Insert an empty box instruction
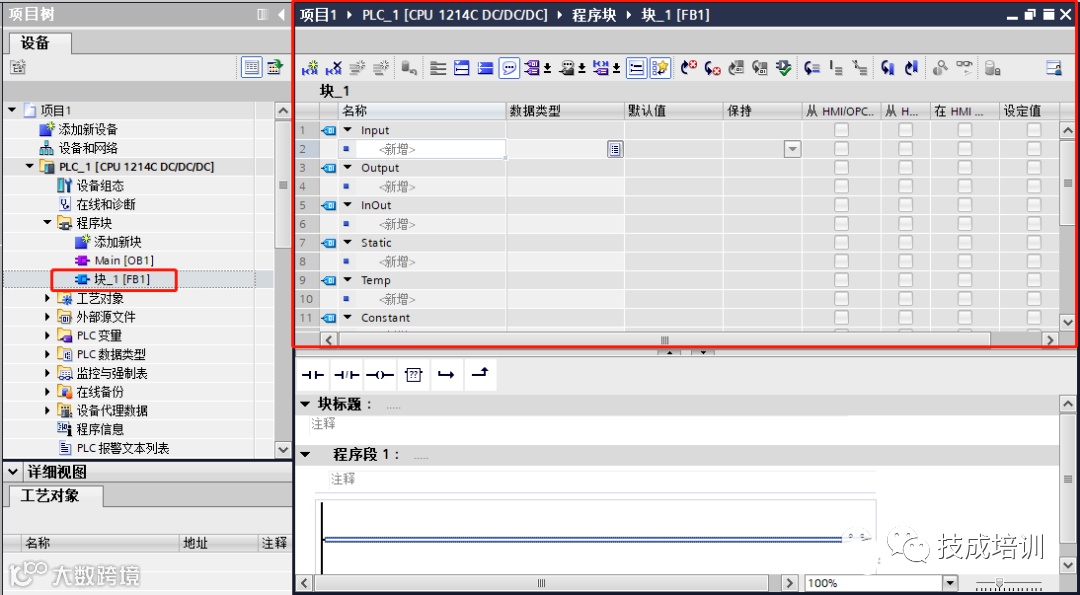Viewport: 1080px width, 595px height. 413,375
